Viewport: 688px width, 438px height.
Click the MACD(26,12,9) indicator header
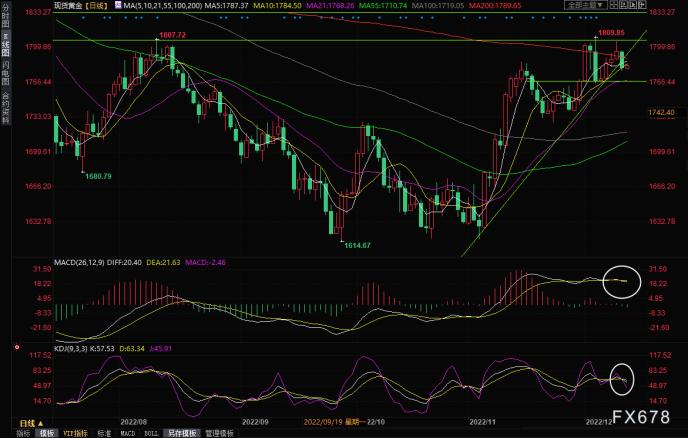(79, 262)
